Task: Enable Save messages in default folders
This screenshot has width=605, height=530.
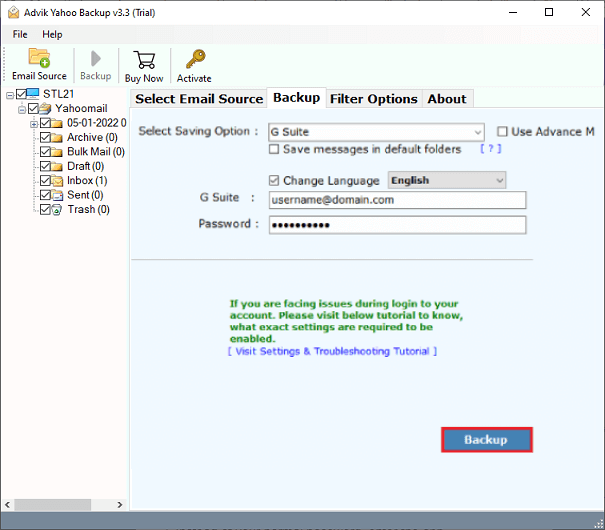Action: 274,149
